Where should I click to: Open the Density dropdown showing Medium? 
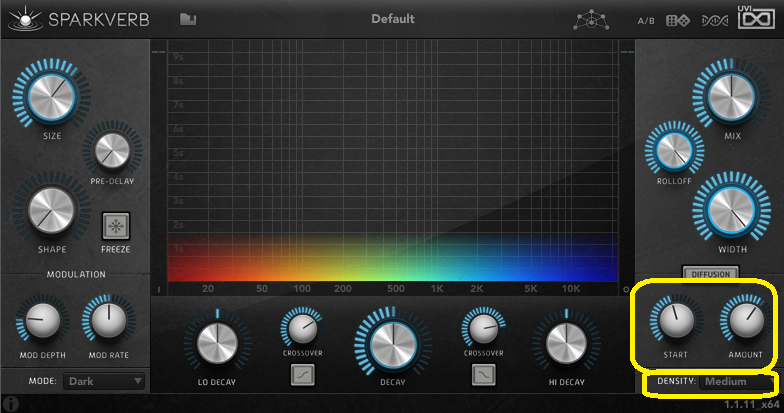pos(737,382)
